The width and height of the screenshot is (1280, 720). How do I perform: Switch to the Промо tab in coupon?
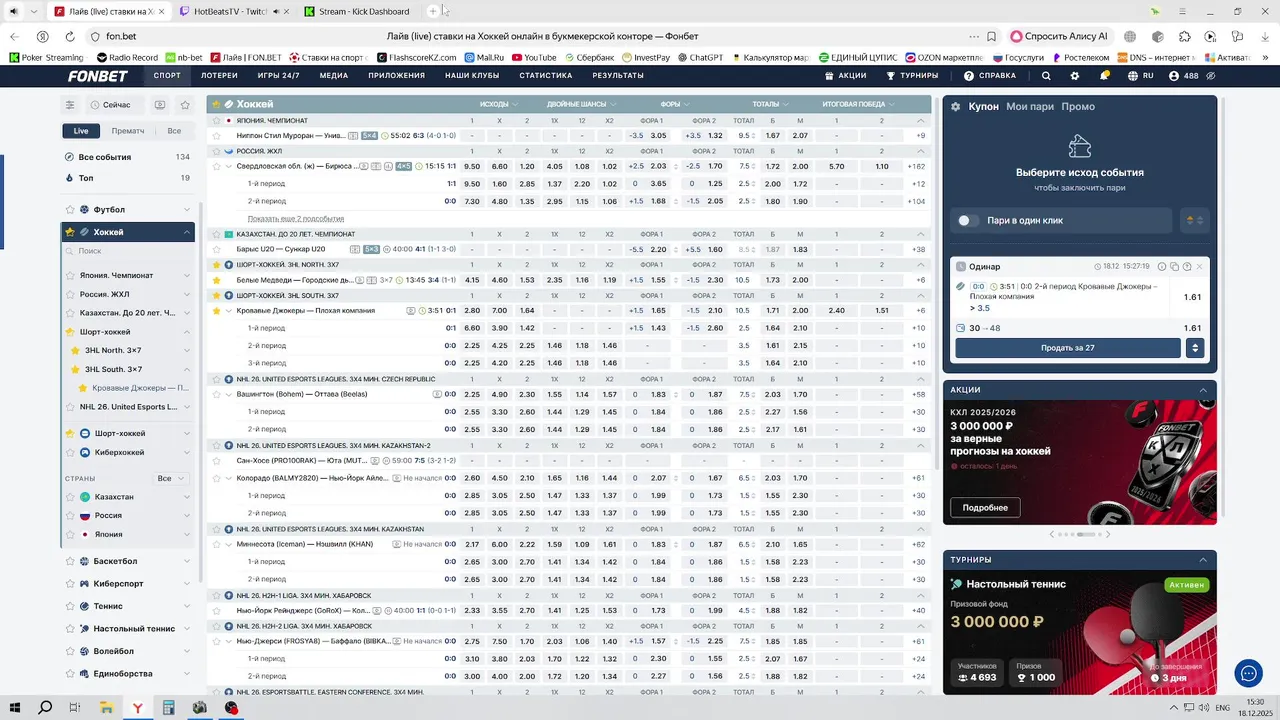[x=1078, y=107]
